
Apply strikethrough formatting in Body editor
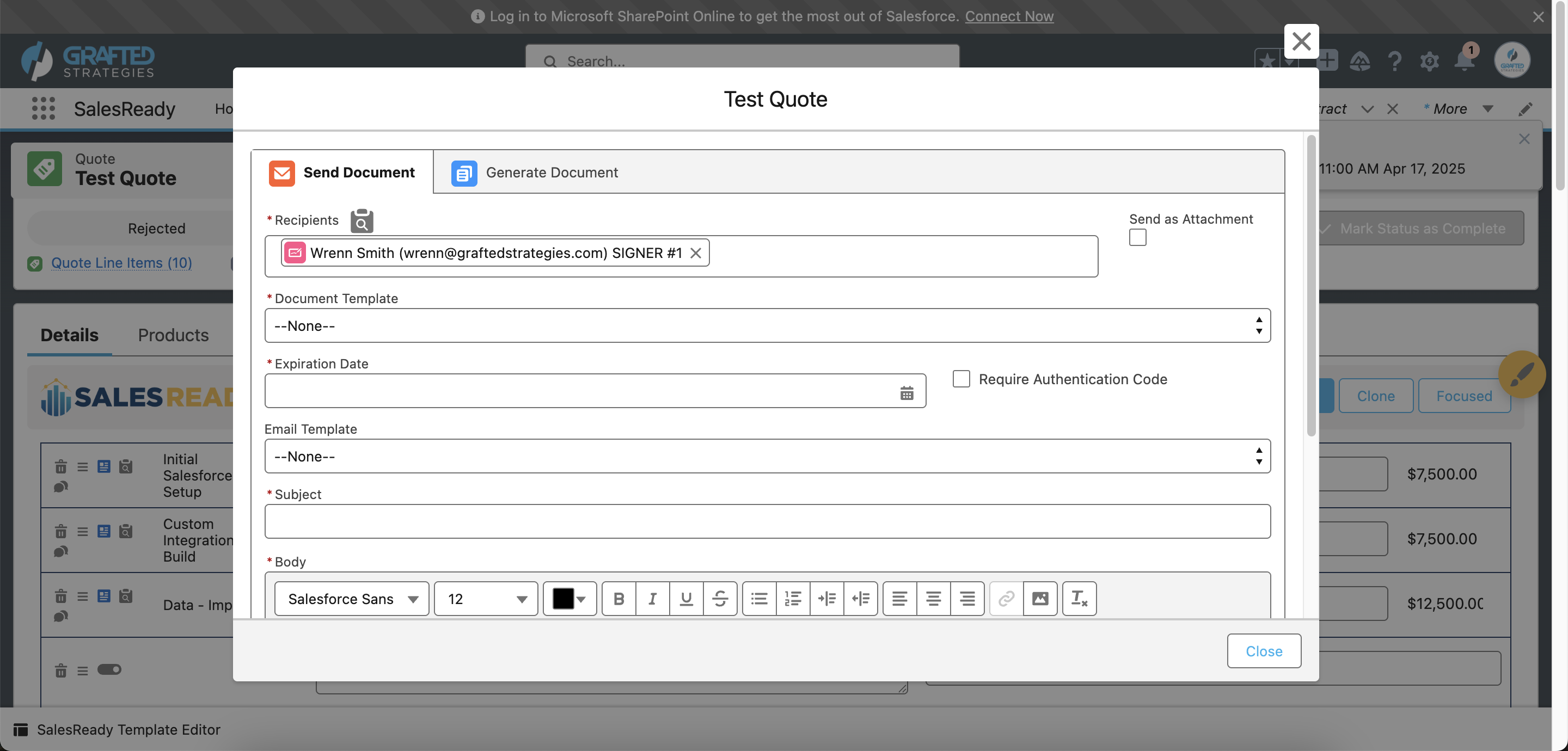point(719,599)
